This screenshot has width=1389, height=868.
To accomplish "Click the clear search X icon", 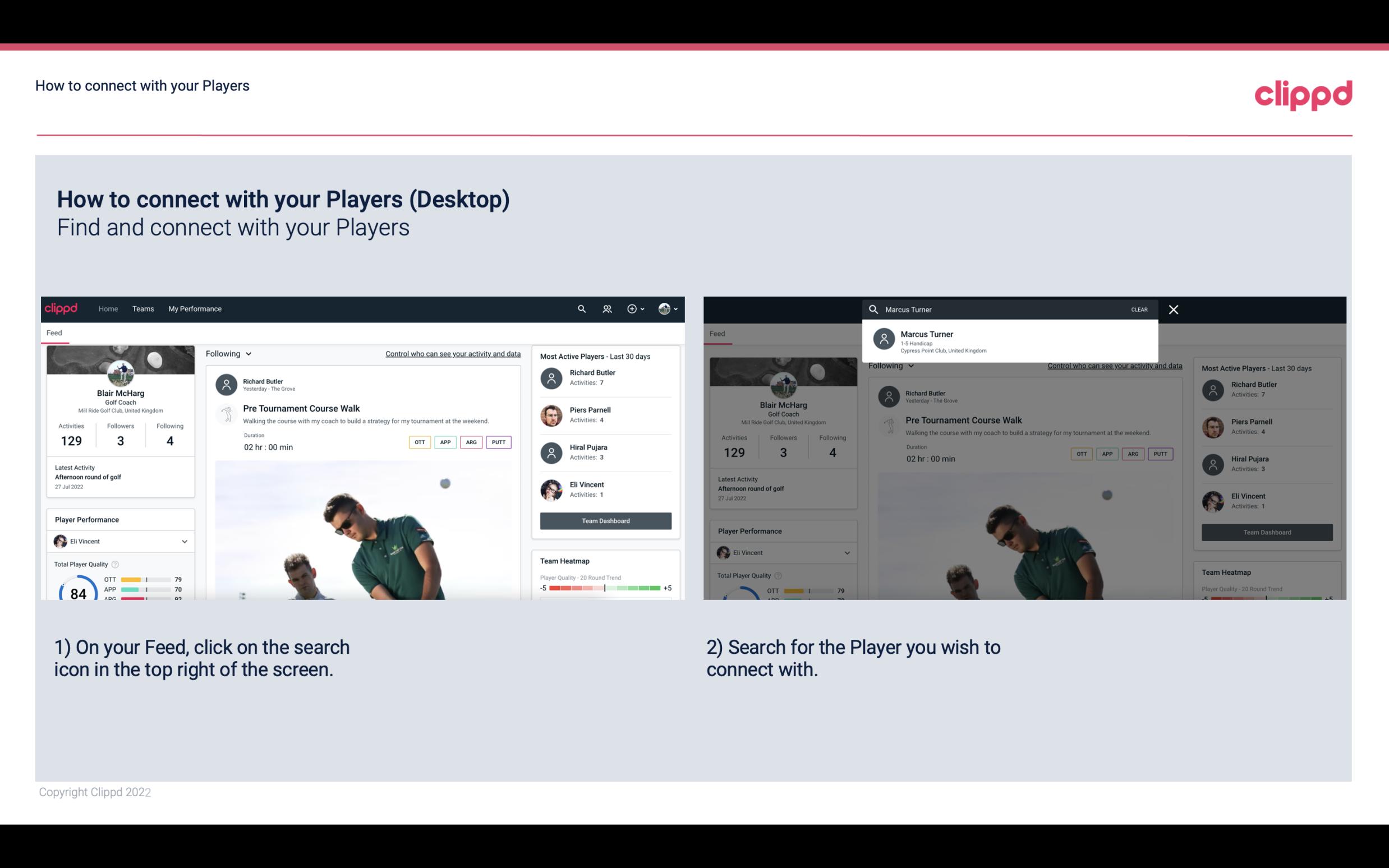I will point(1172,309).
